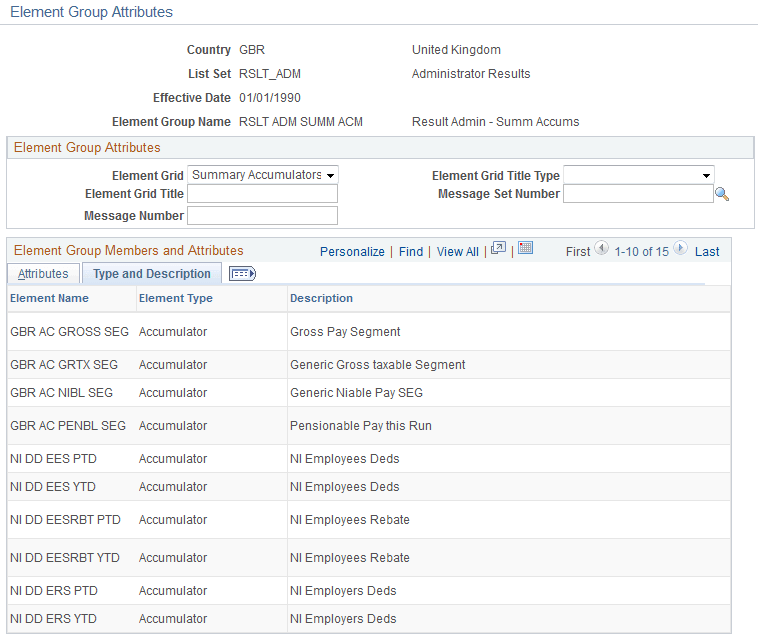Click the Generic Niable Pay SEG description
Viewport: 758px width, 637px height.
point(356,392)
